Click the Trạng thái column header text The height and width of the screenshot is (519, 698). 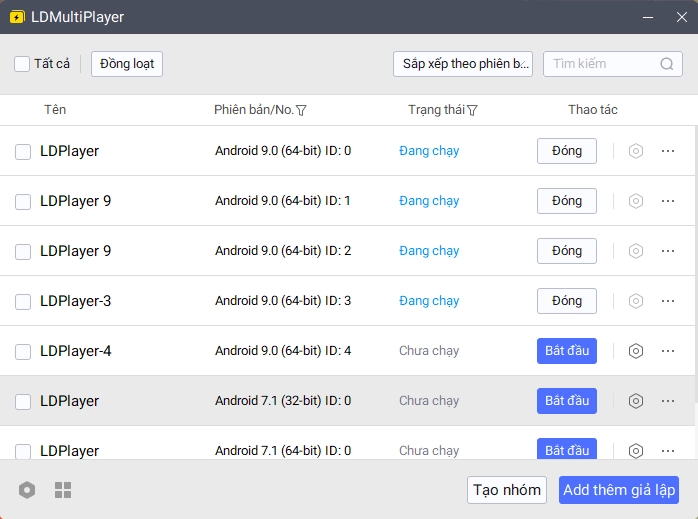(436, 110)
